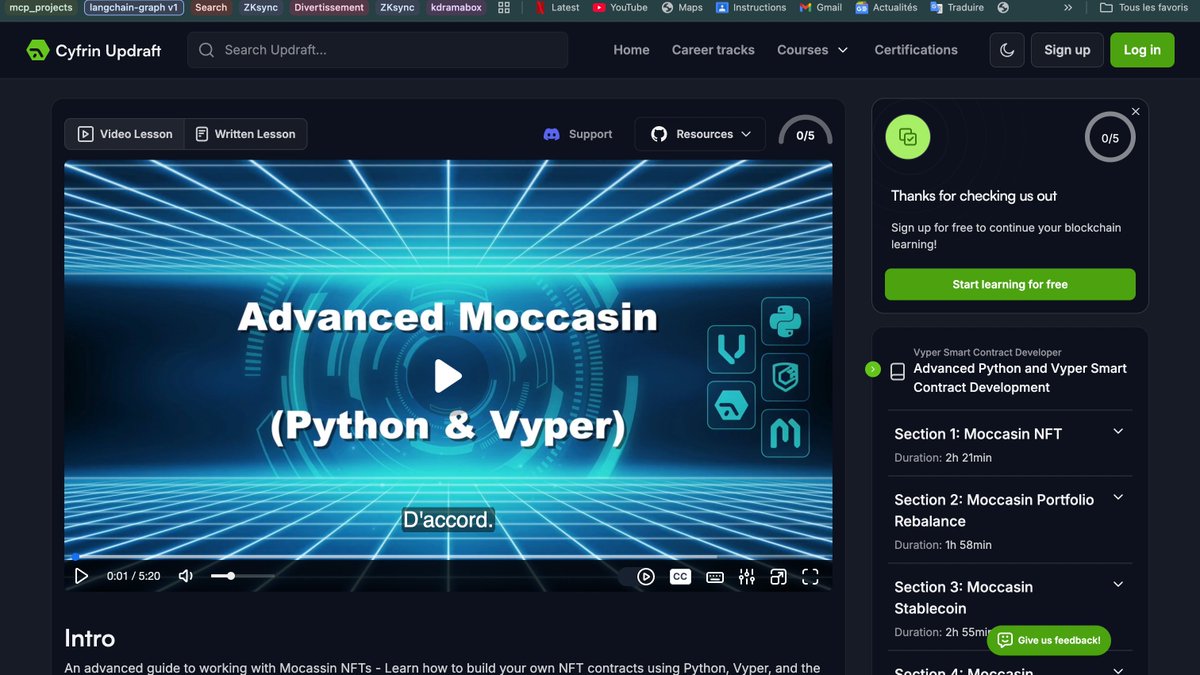Screen dimensions: 1200x675
Task: Click the feedback chat icon
Action: 1005,640
